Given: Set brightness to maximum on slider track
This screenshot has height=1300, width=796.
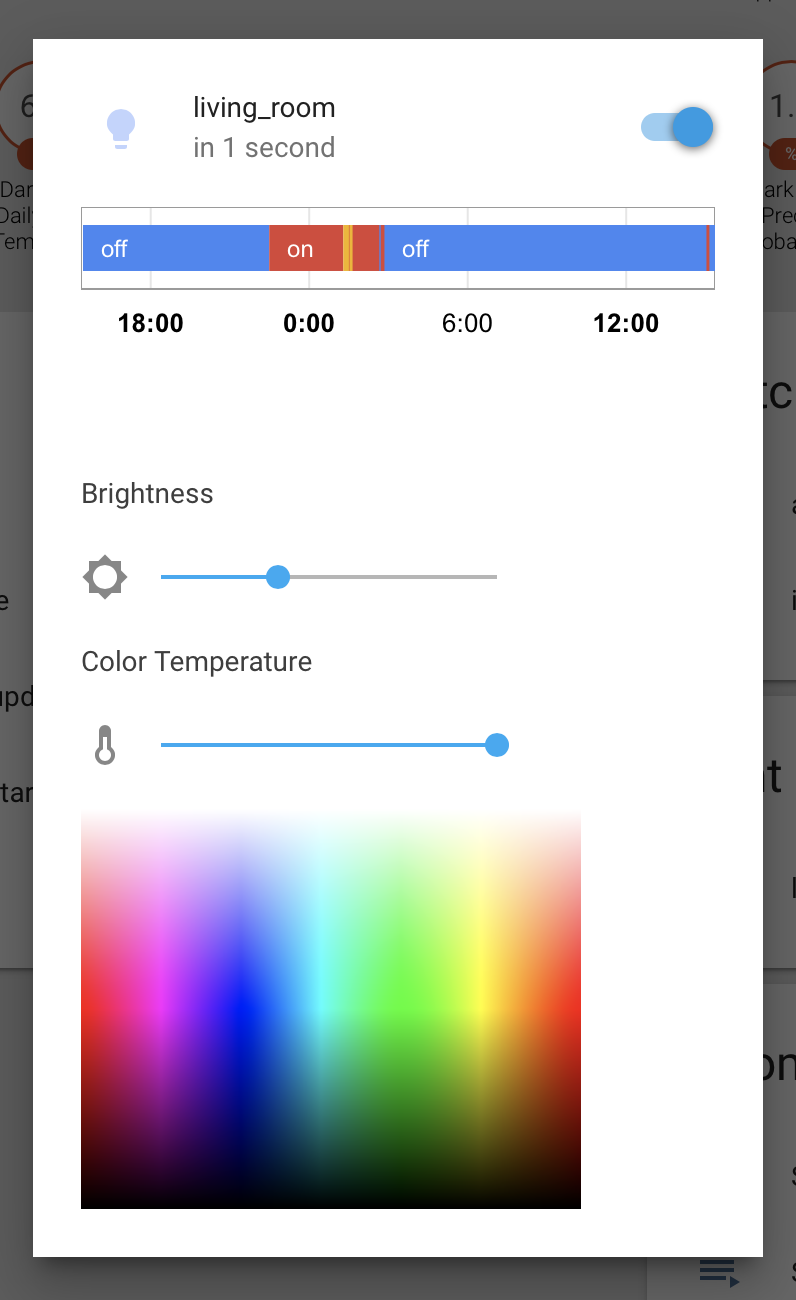Looking at the screenshot, I should [495, 577].
